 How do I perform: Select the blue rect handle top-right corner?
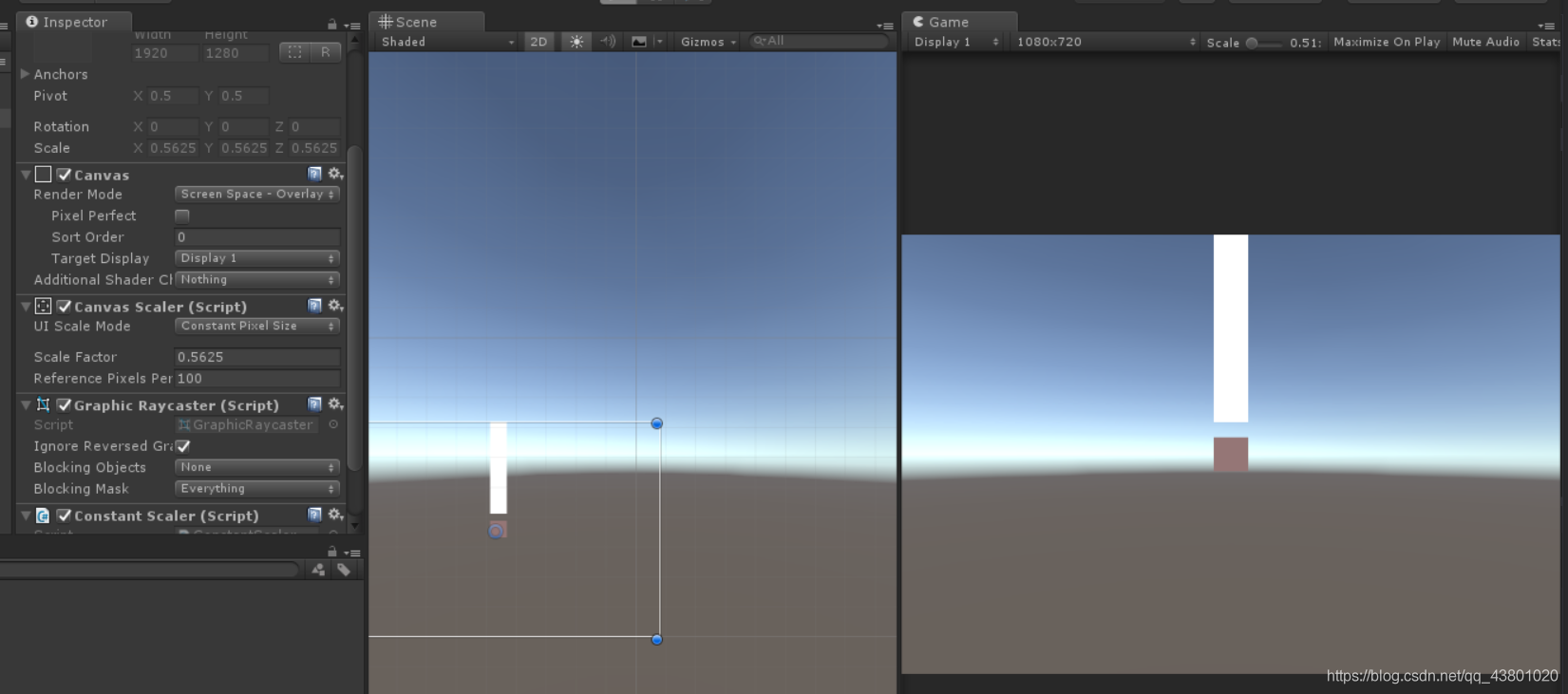click(x=656, y=423)
